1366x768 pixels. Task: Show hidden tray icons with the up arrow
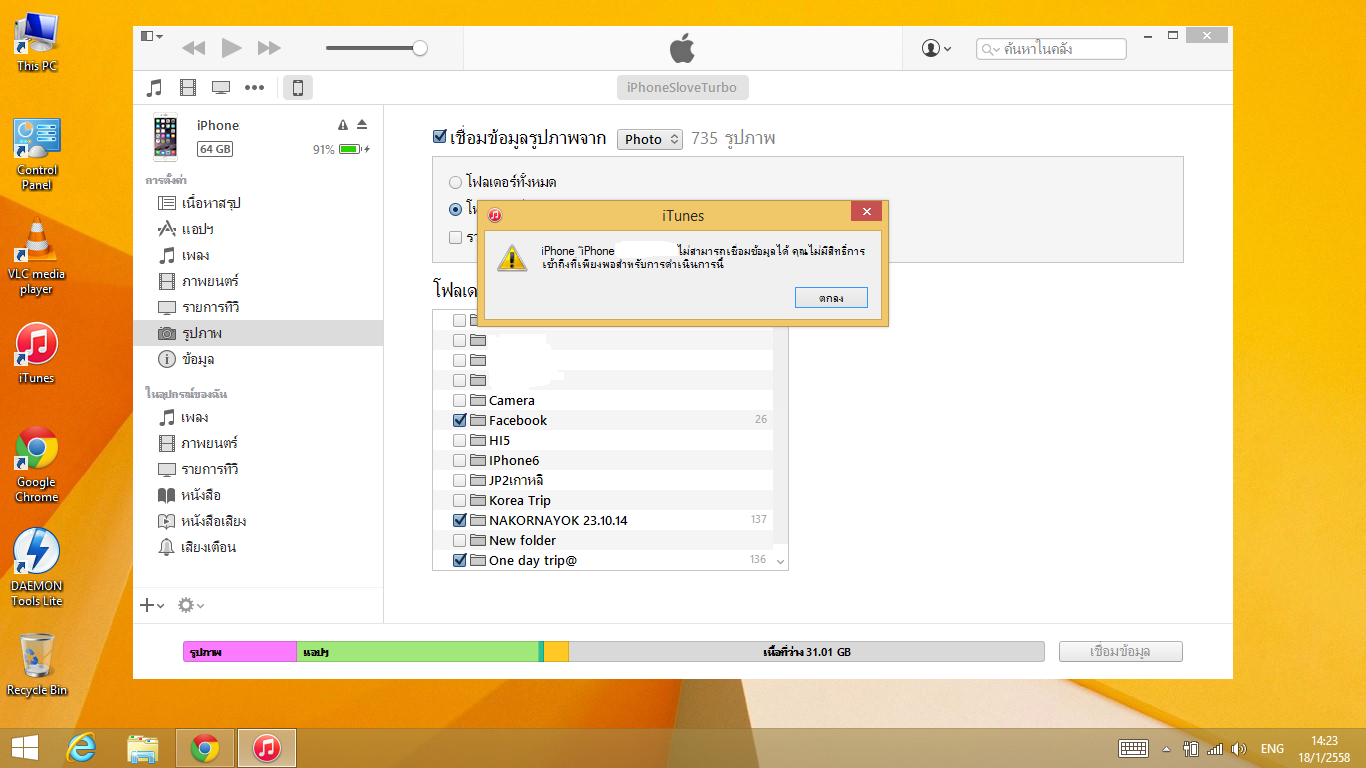tap(1166, 748)
